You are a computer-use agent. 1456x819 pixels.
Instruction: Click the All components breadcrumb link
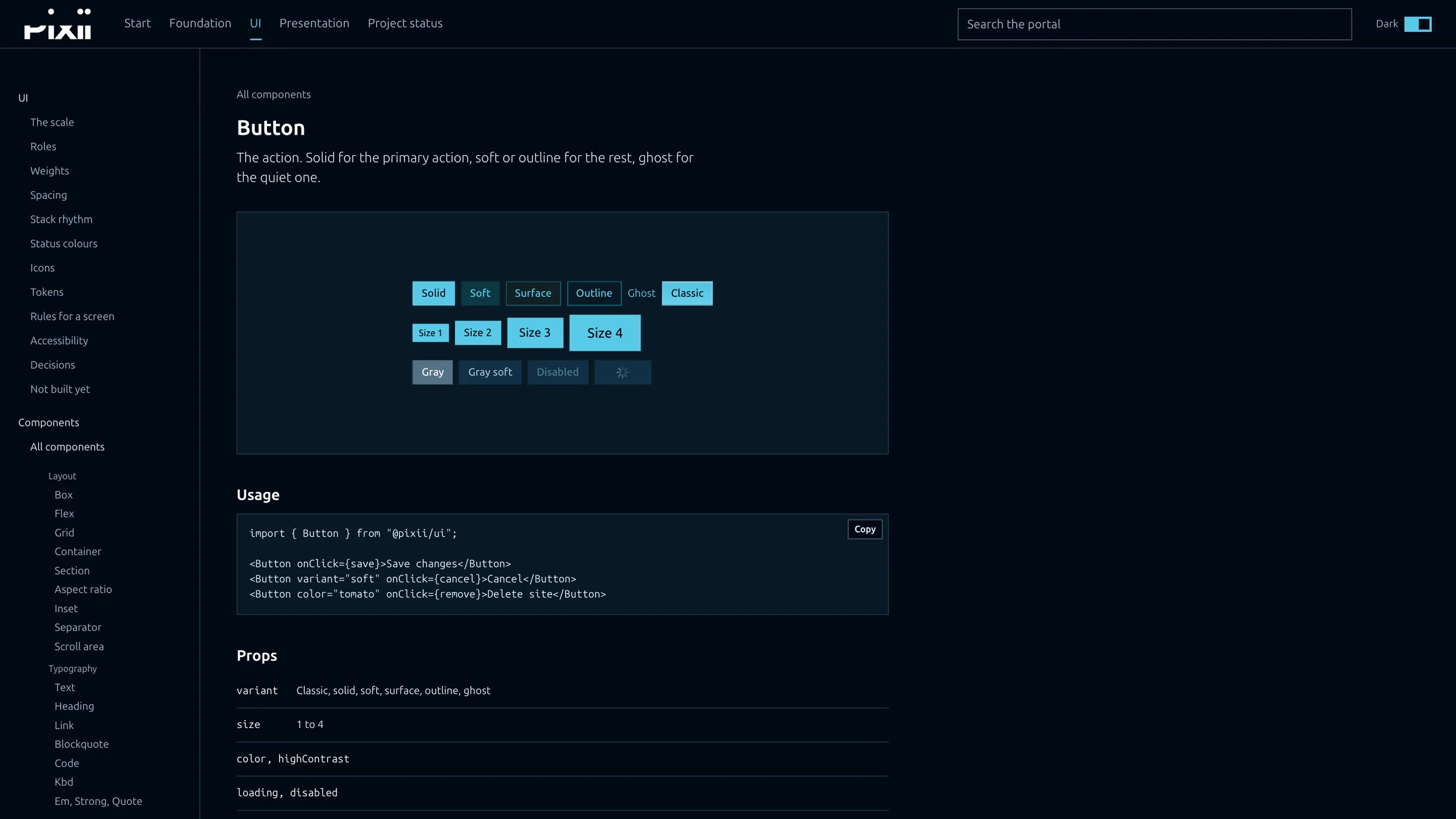(x=274, y=95)
